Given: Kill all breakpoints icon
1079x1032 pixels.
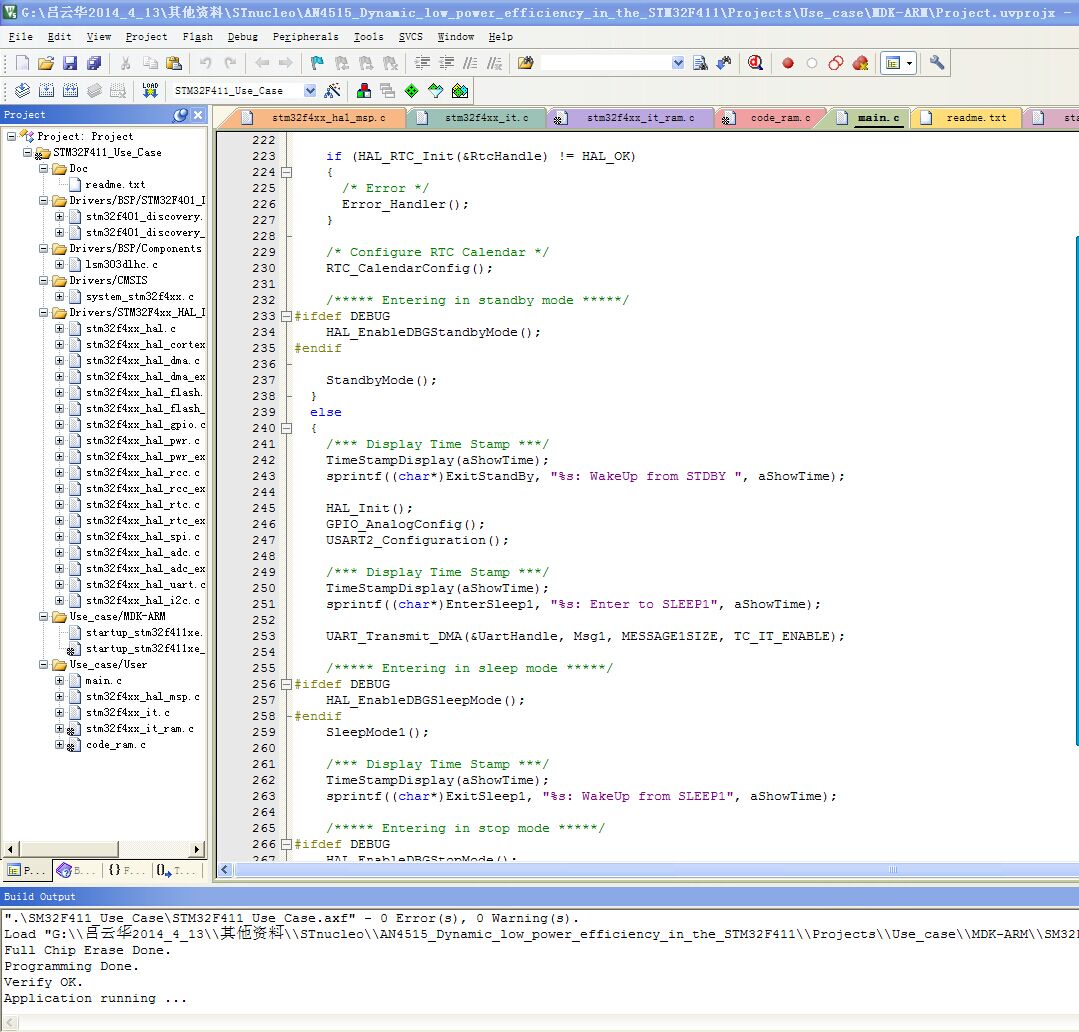Looking at the screenshot, I should point(860,63).
